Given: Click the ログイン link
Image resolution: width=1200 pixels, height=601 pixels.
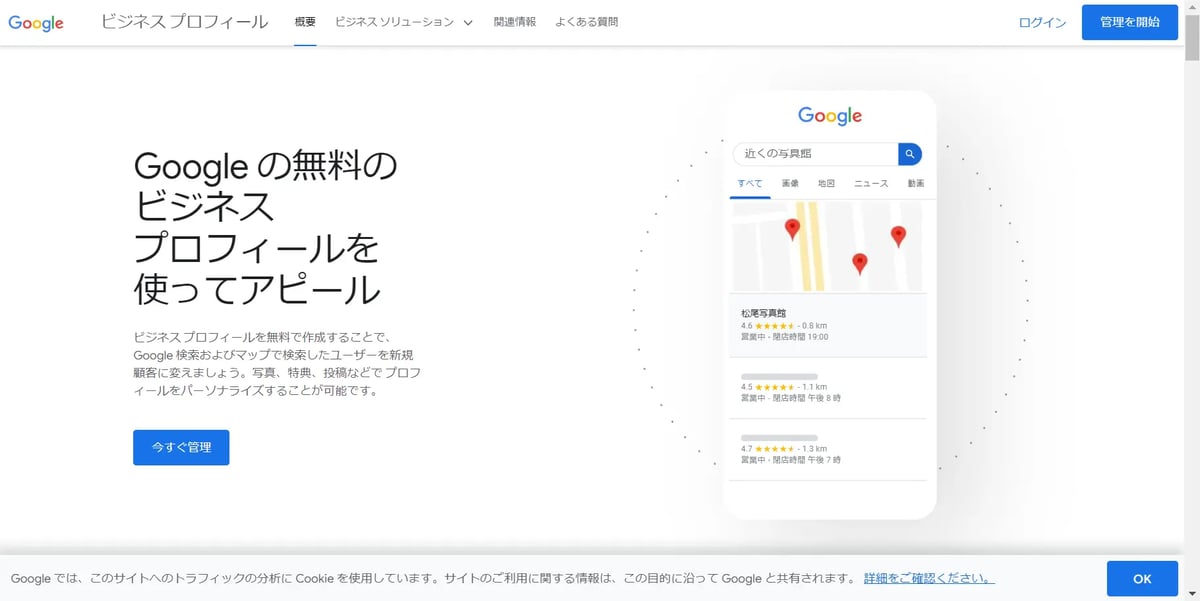Looking at the screenshot, I should (1042, 22).
